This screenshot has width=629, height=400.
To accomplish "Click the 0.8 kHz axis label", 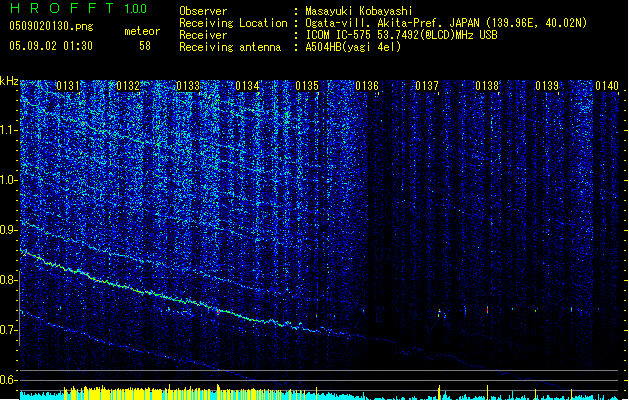I will pos(9,280).
